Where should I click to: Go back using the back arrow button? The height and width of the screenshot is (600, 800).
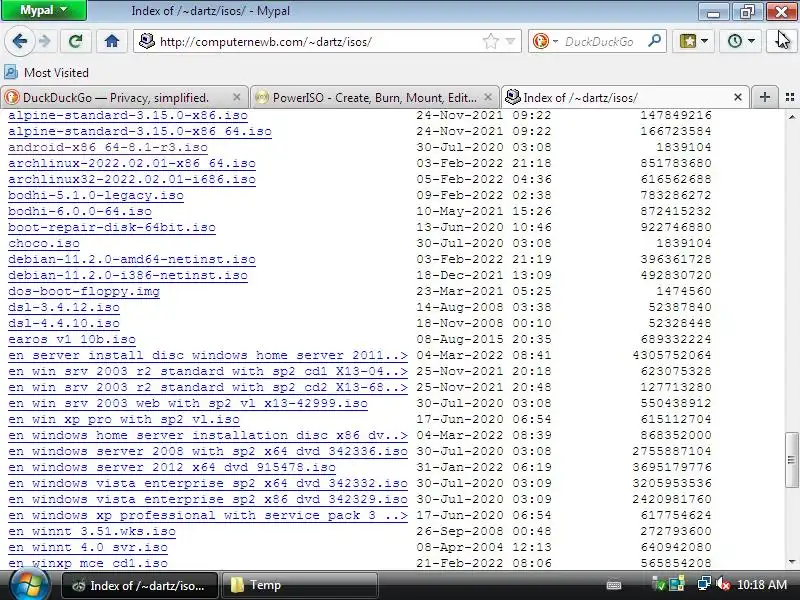(x=20, y=41)
